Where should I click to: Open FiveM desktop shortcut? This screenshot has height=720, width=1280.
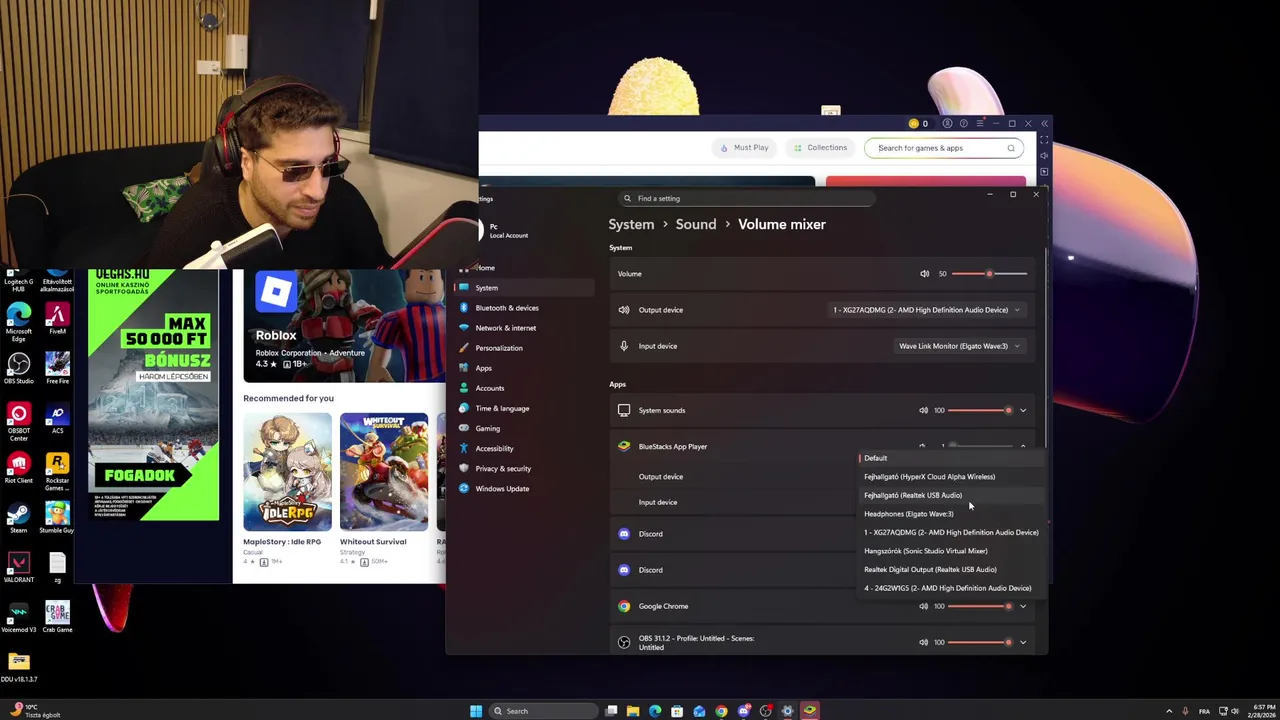(57, 320)
